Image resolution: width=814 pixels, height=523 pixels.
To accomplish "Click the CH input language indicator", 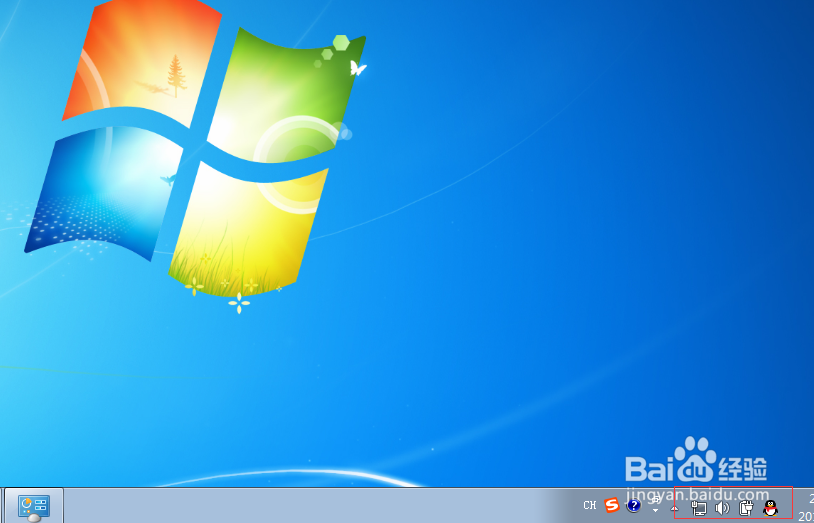I will [x=589, y=505].
